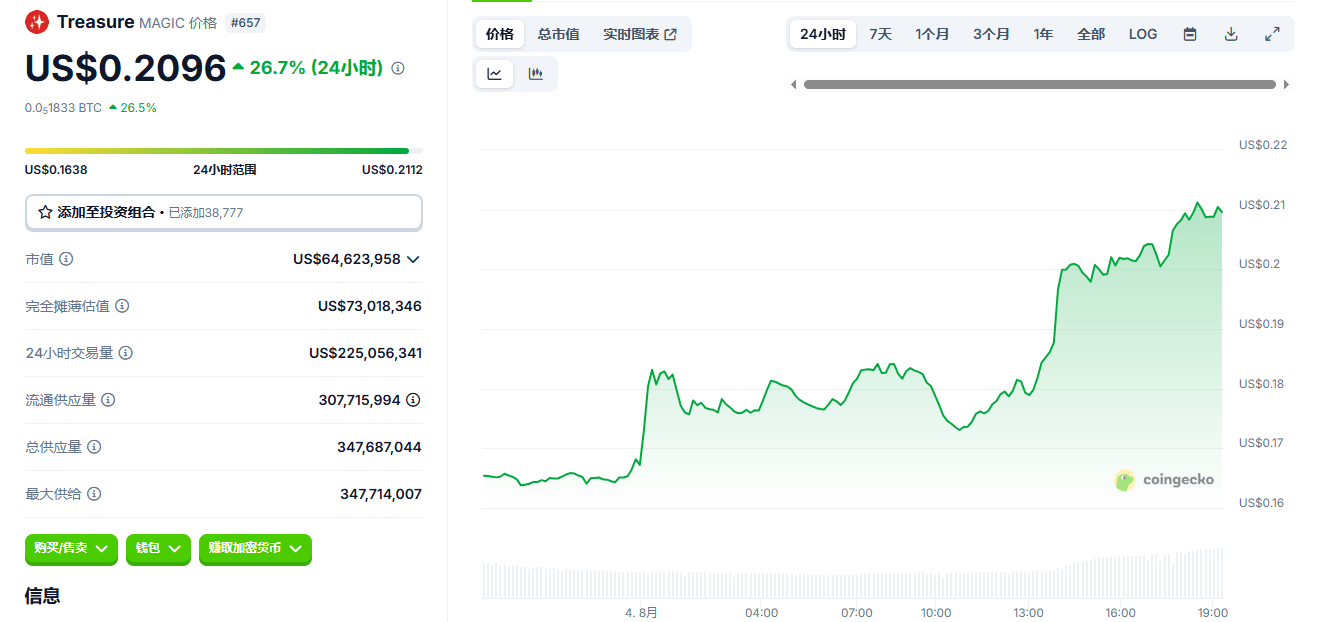Screen dimensions: 1326x622
Task: Select the 总市值 chart tab
Action: pos(558,34)
